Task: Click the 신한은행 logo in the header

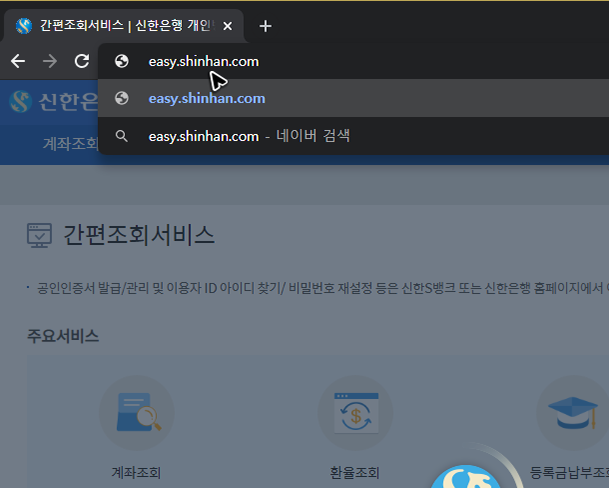Action: [54, 102]
